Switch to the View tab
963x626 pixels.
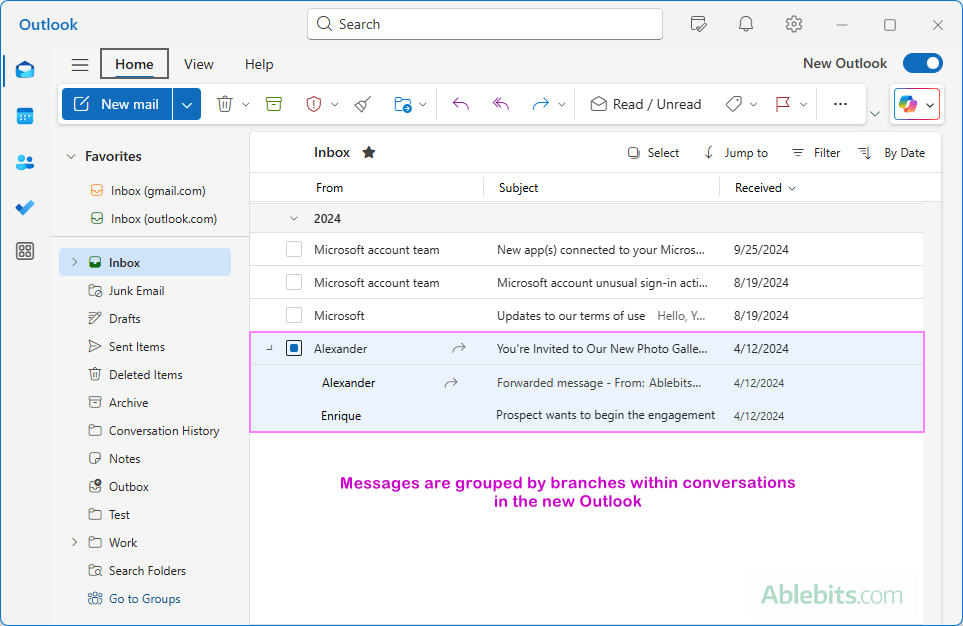(198, 64)
